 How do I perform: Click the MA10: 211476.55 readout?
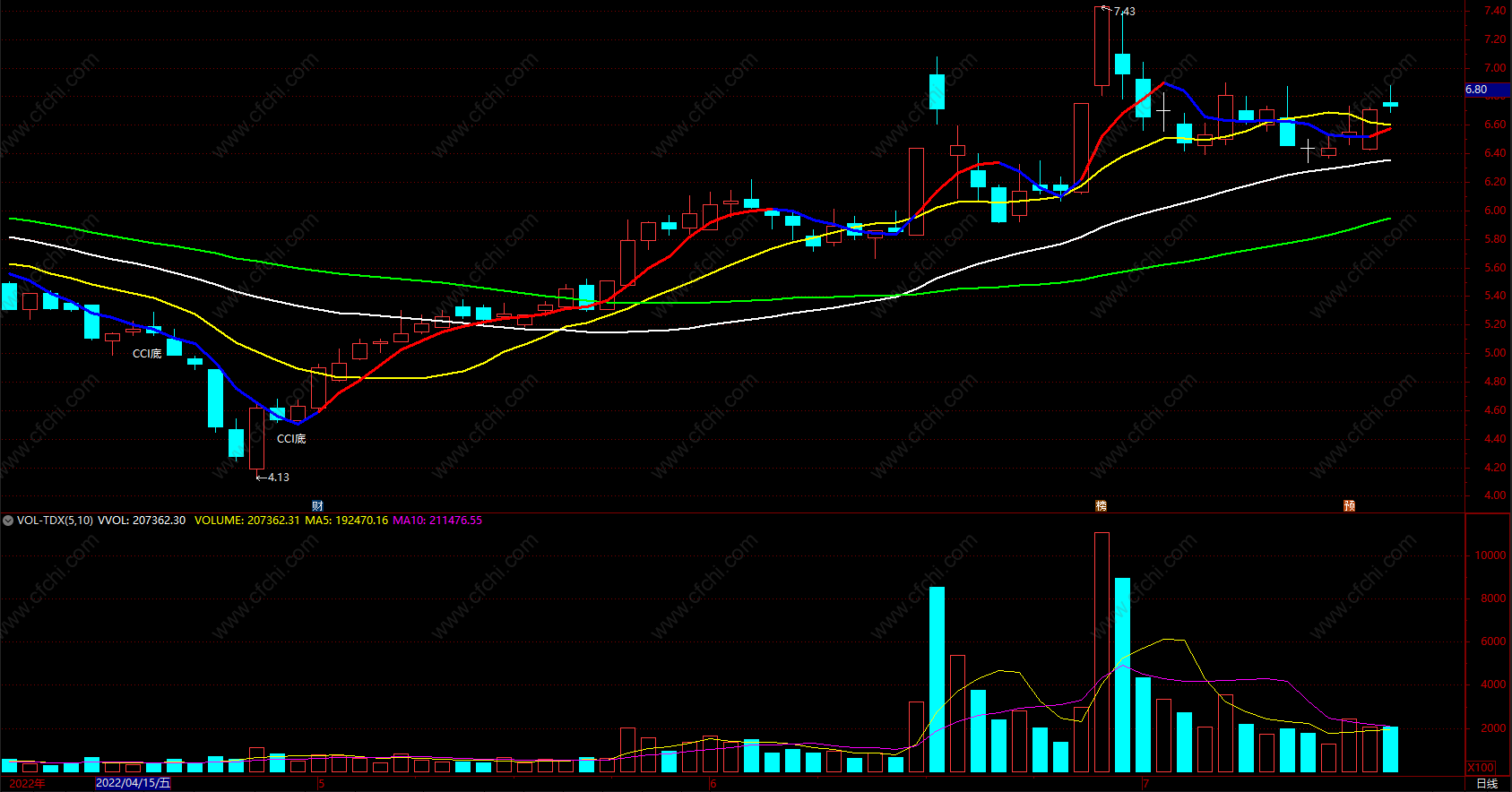[437, 521]
